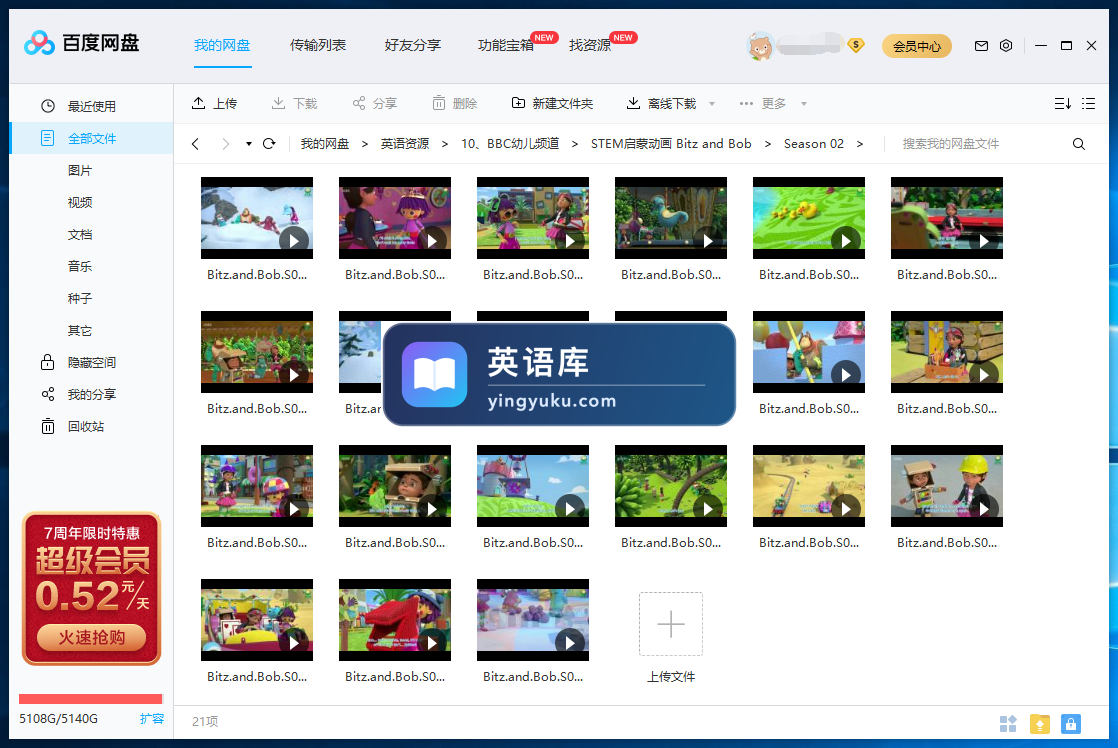Click the sort order icon
The image size is (1118, 748).
1062,103
